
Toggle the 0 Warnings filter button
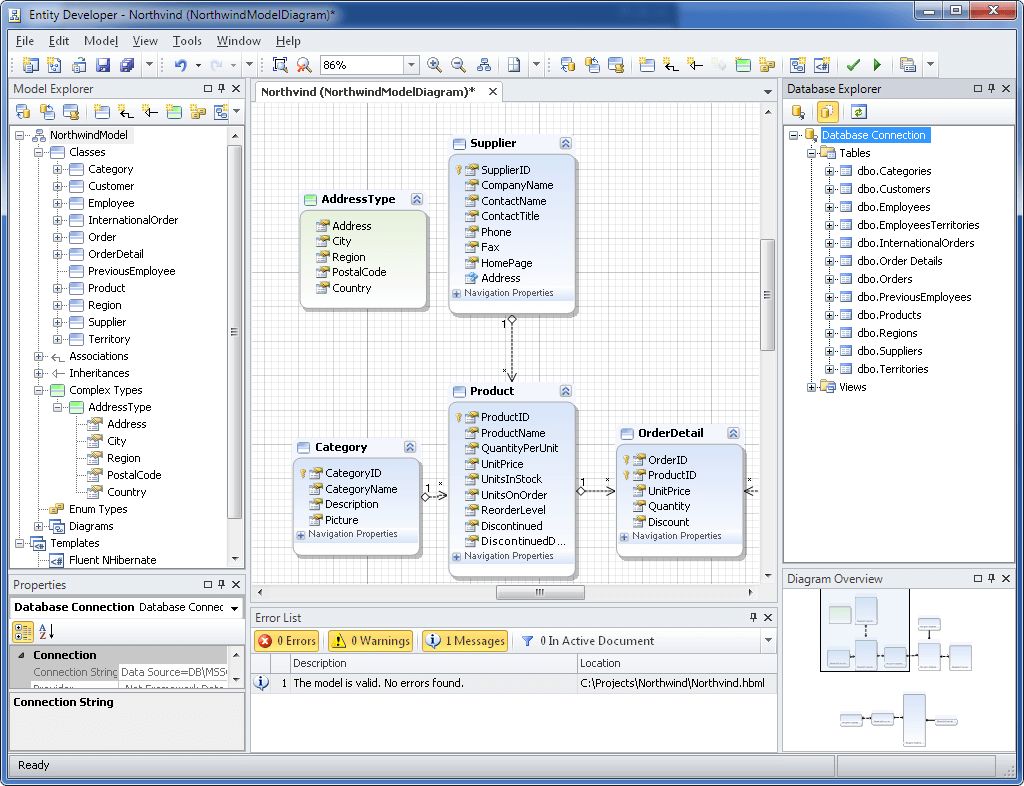pos(370,641)
